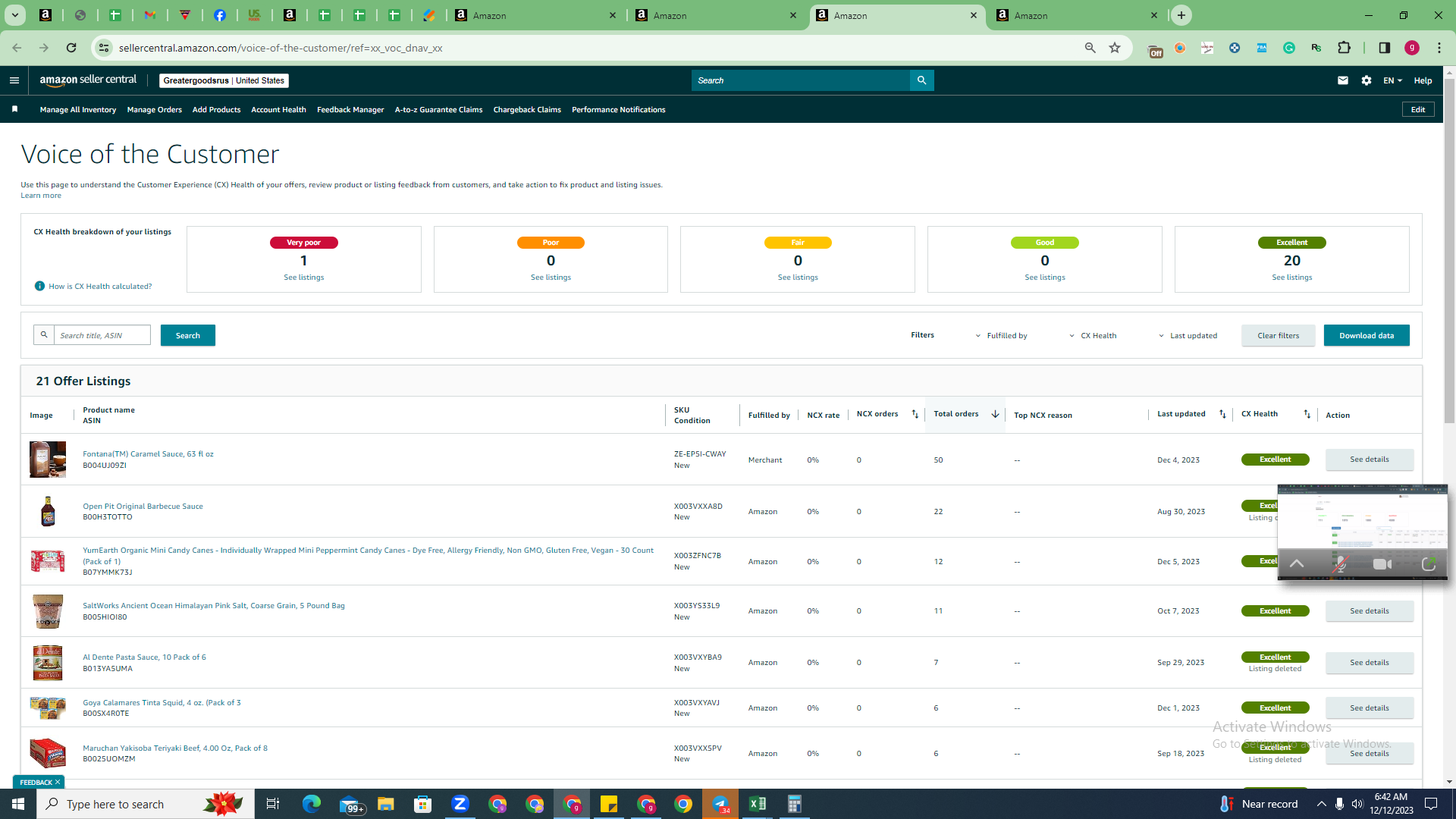Image resolution: width=1456 pixels, height=819 pixels.
Task: Open Chrome three-dot menu
Action: [1439, 48]
